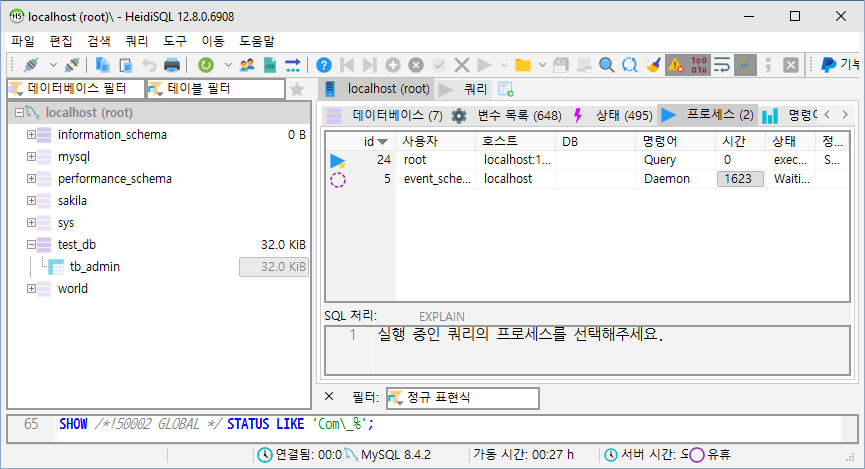Open the recent SQL files dropdown arrow
This screenshot has height=469, width=865.
(x=542, y=65)
